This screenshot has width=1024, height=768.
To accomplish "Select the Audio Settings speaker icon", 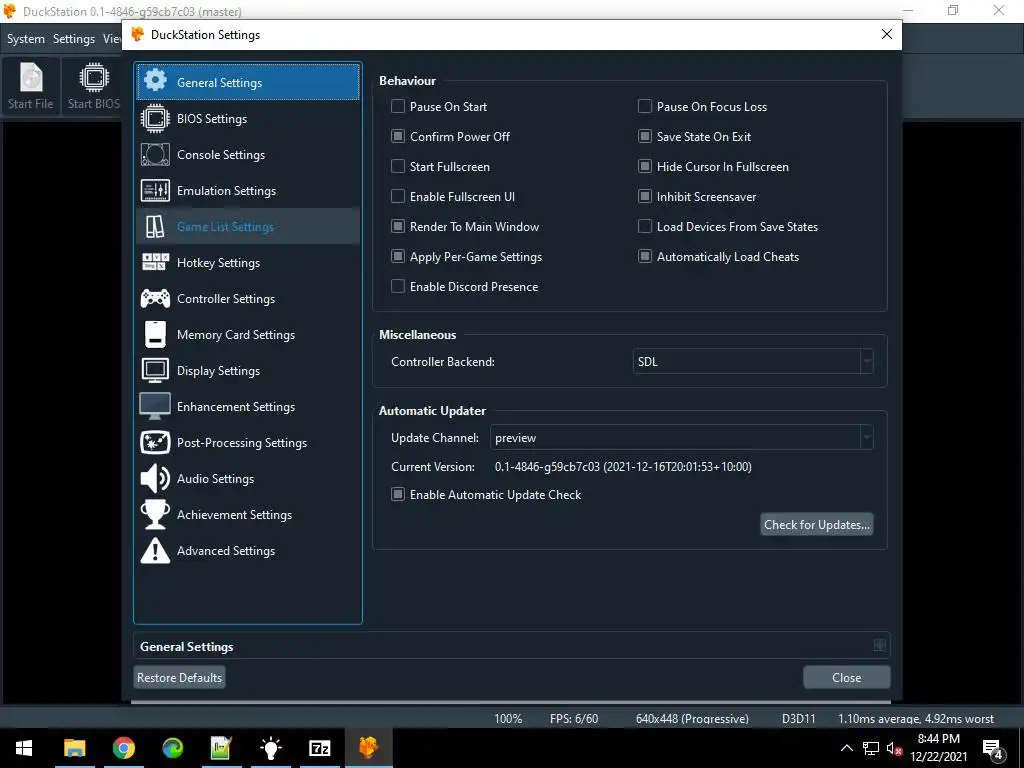I will coord(155,479).
